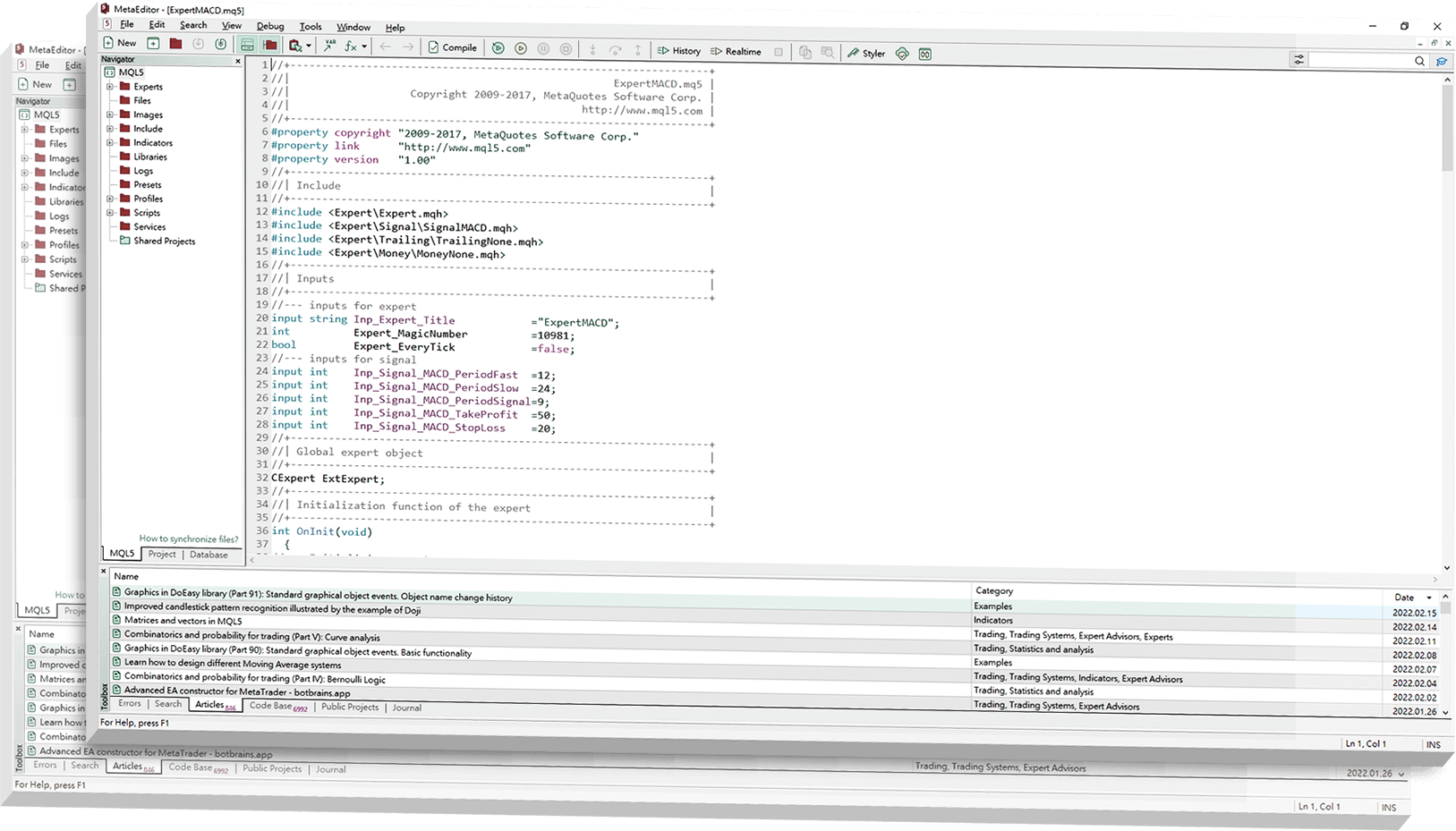The image size is (1456, 831).
Task: Open the Debug menu
Action: [270, 26]
